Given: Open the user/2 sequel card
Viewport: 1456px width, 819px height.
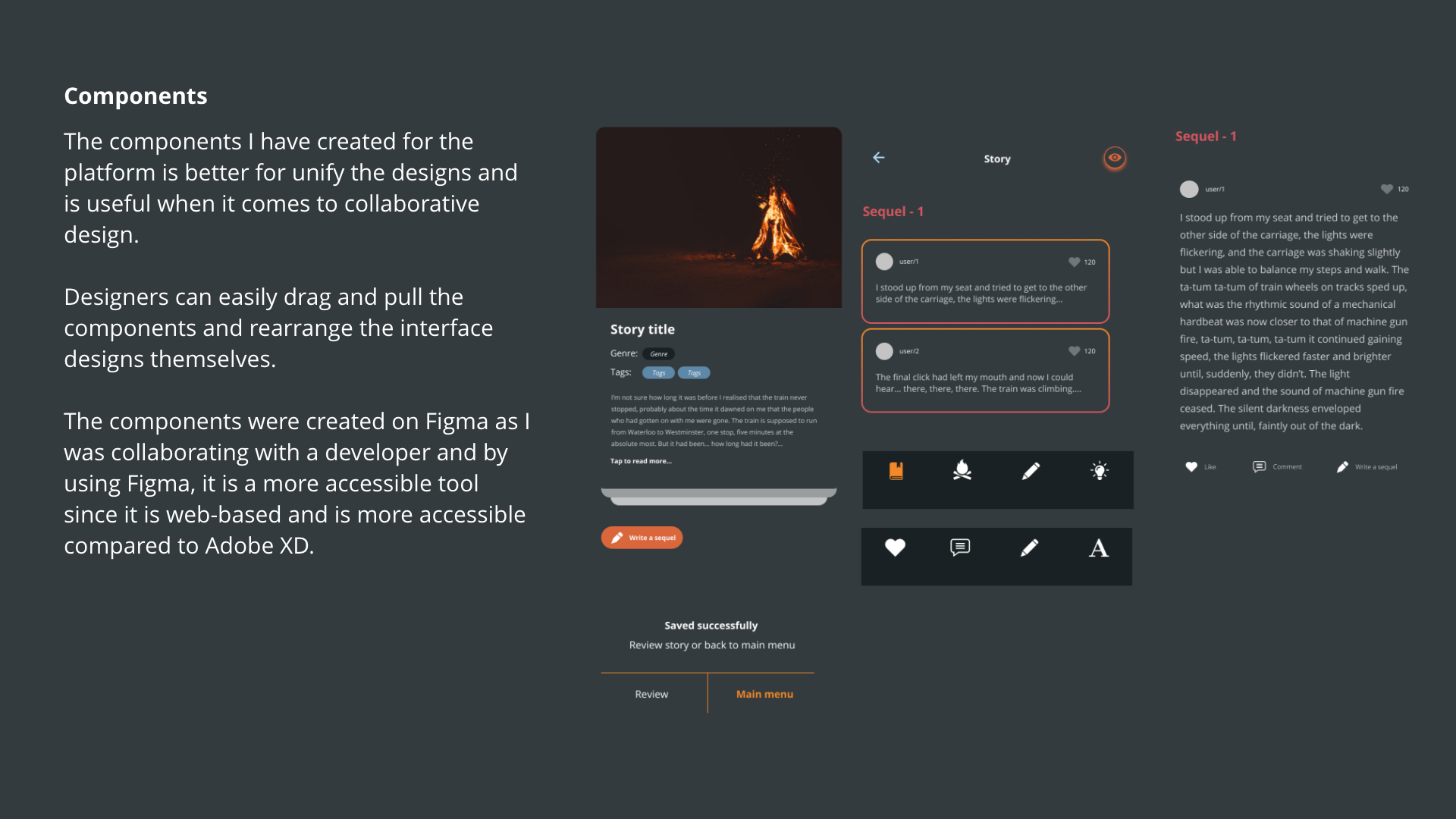Looking at the screenshot, I should tap(985, 371).
